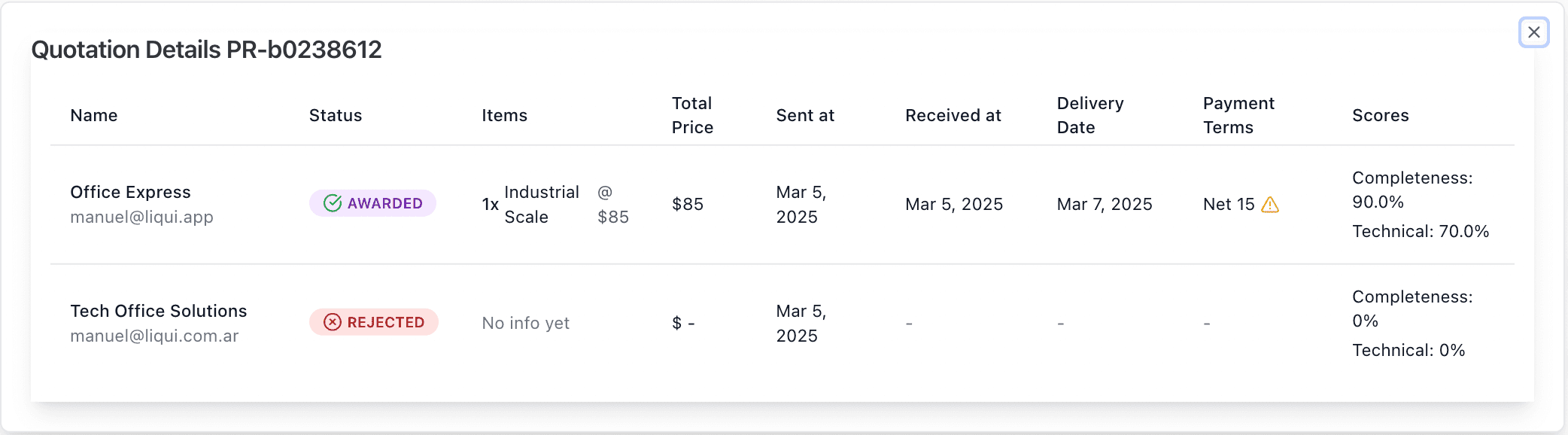This screenshot has height=435, width=1568.
Task: Click the Net 15 warning triangle icon
Action: (x=1270, y=205)
